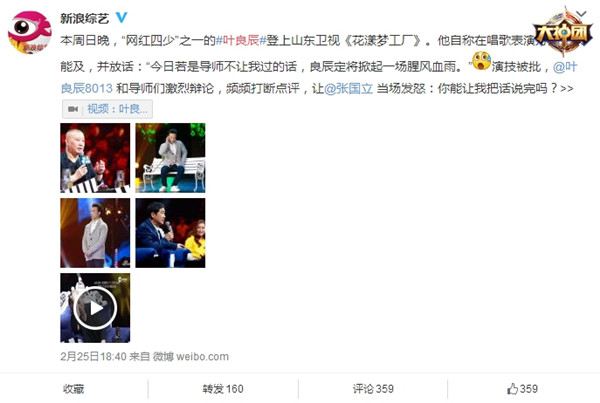The image size is (600, 403).
Task: Open thumbnail of bald man with microphone
Action: (95, 158)
